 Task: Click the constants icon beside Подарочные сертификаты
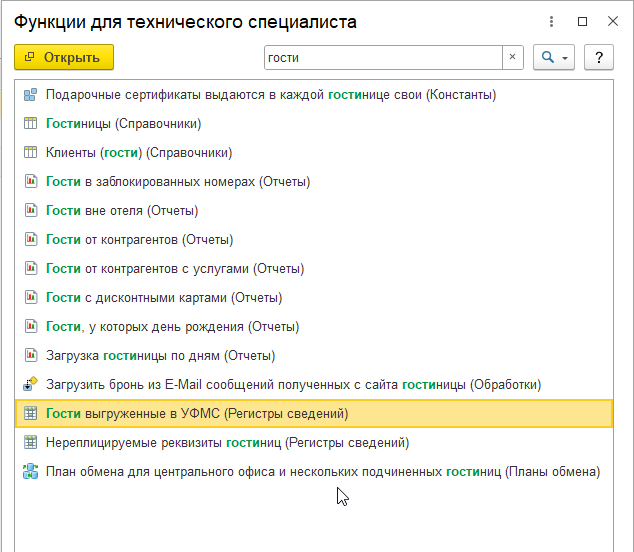pos(30,95)
